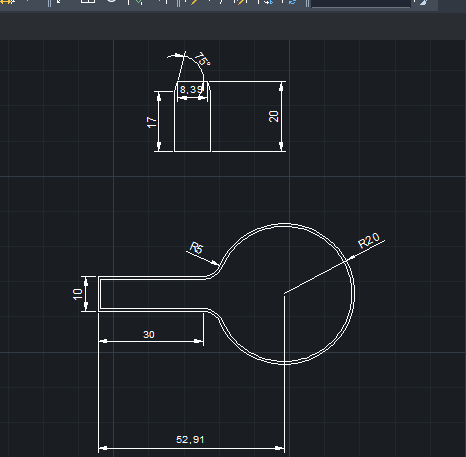Select the 30 horizontal dimension text

click(149, 334)
